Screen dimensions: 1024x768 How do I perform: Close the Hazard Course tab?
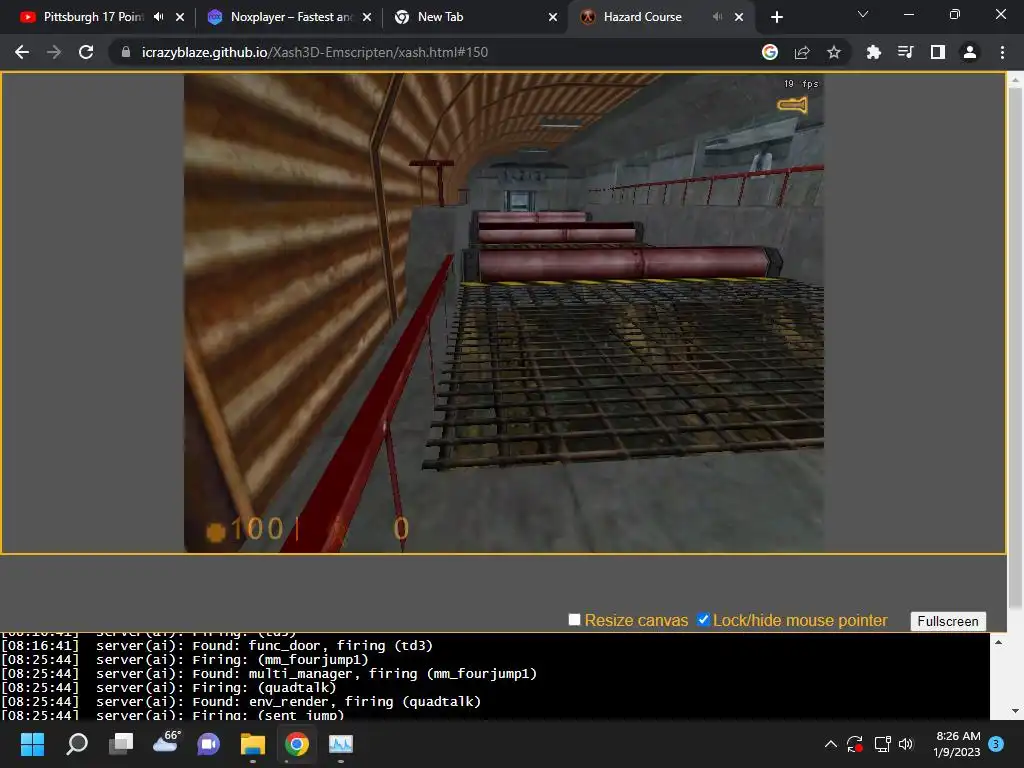(x=739, y=17)
